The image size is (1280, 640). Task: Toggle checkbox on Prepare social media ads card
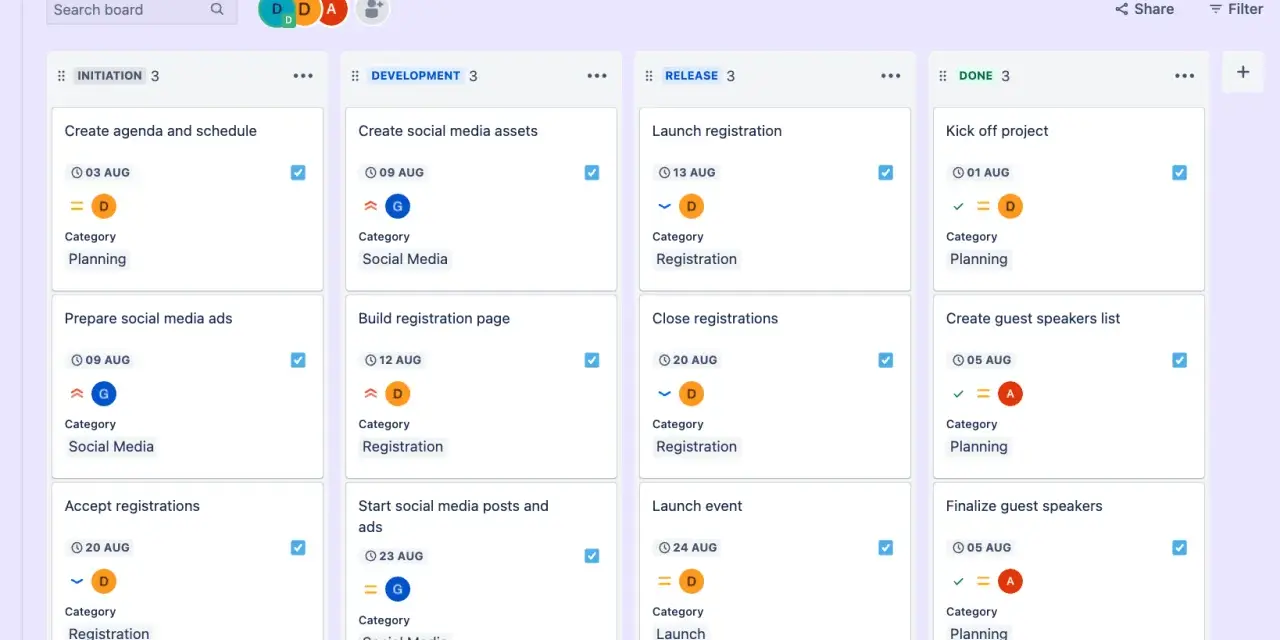coord(298,360)
